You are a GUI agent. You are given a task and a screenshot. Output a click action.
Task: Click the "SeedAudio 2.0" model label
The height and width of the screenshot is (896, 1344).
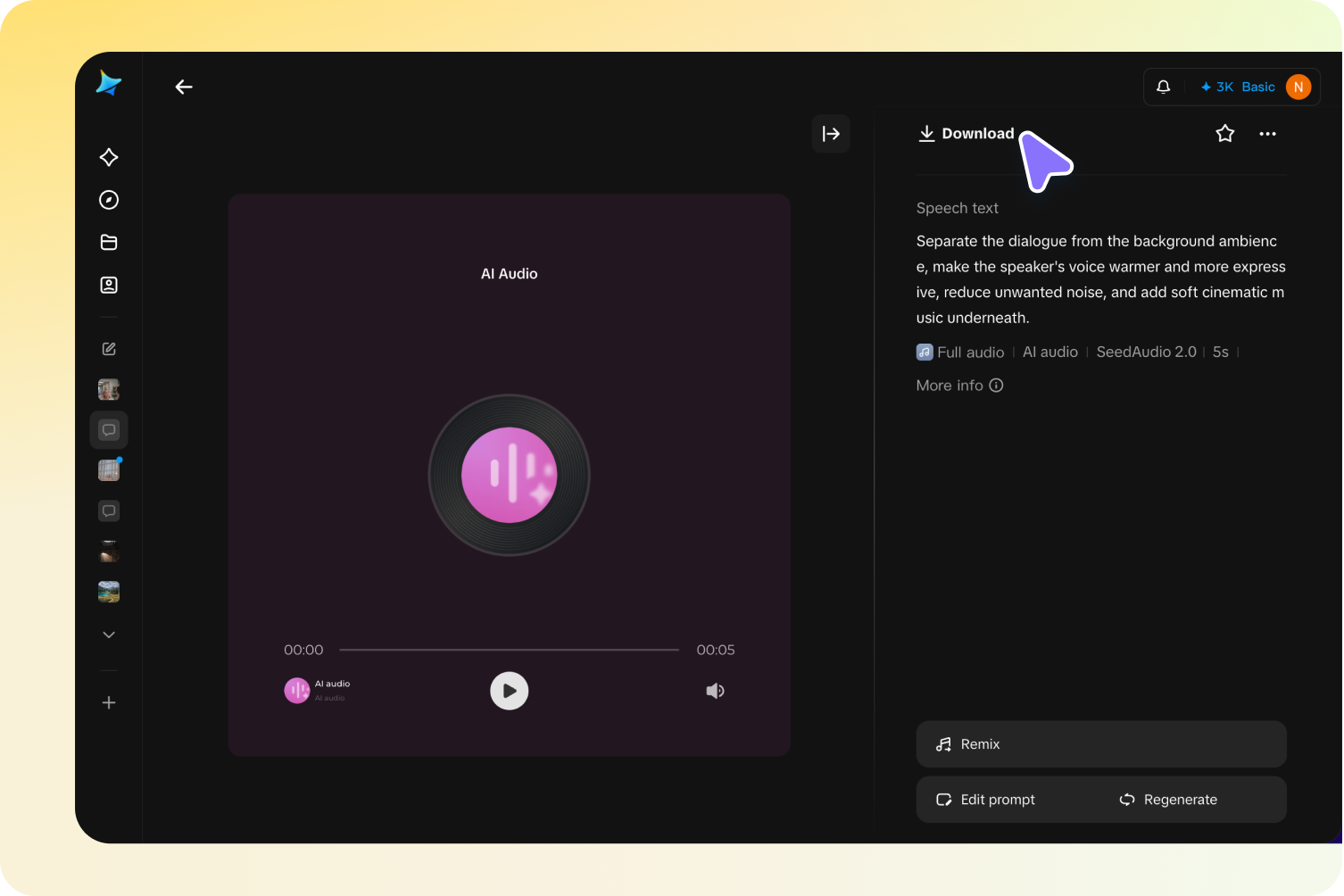pyautogui.click(x=1147, y=353)
